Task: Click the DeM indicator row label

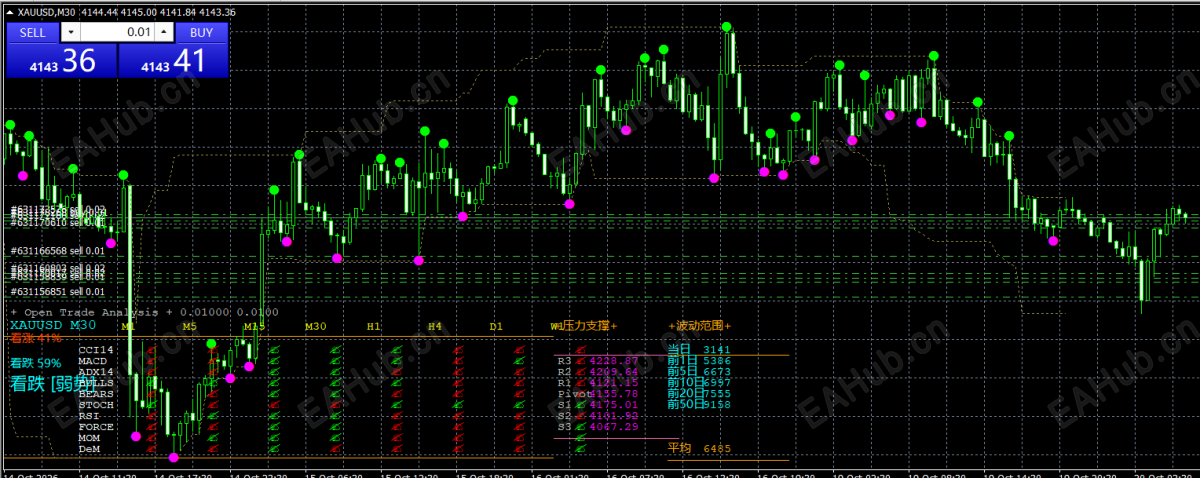Action: 87,449
